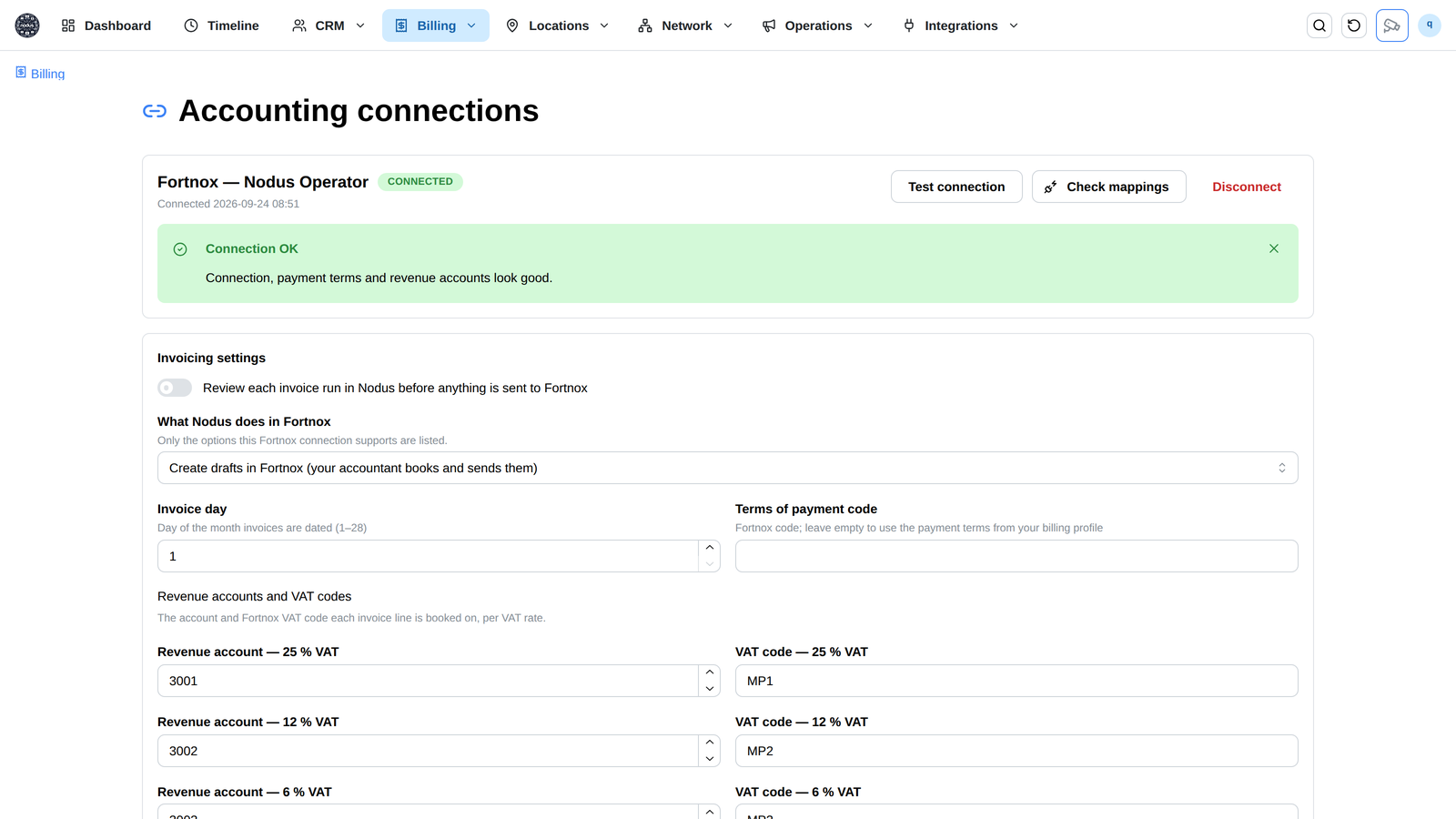Click the 'Invoicing settings' heading

tap(211, 358)
